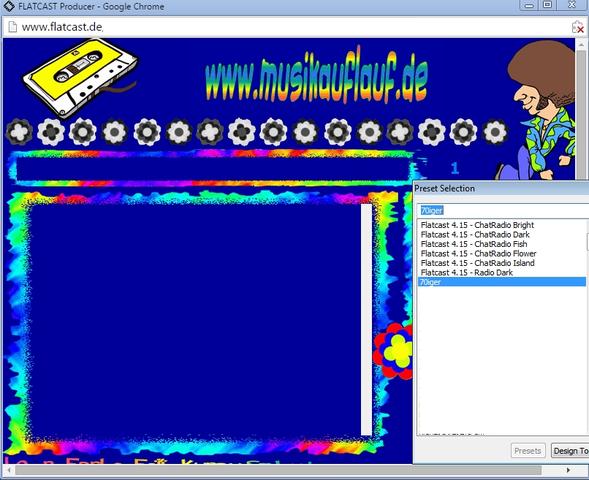The height and width of the screenshot is (480, 589).
Task: Click the horizontal scrollbar left arrow
Action: coord(9,470)
